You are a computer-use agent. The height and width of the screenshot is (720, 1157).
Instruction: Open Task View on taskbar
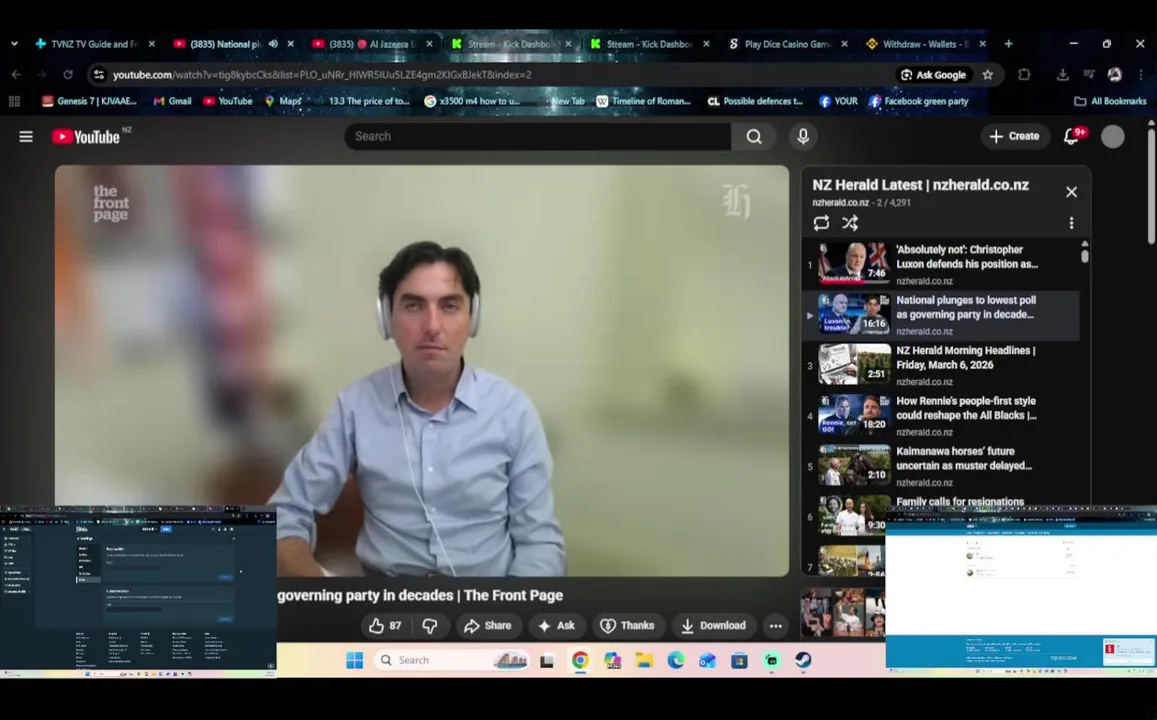[547, 660]
